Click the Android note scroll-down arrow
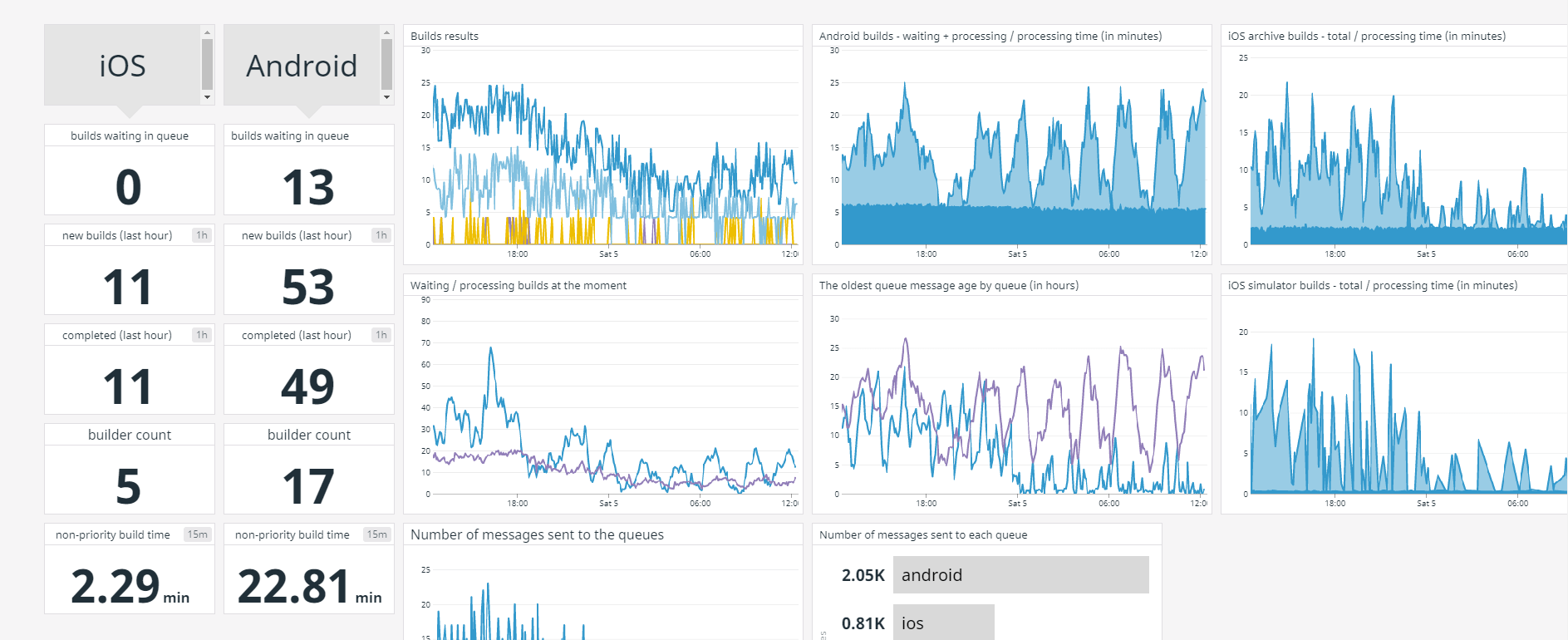The image size is (1568, 640). (386, 97)
